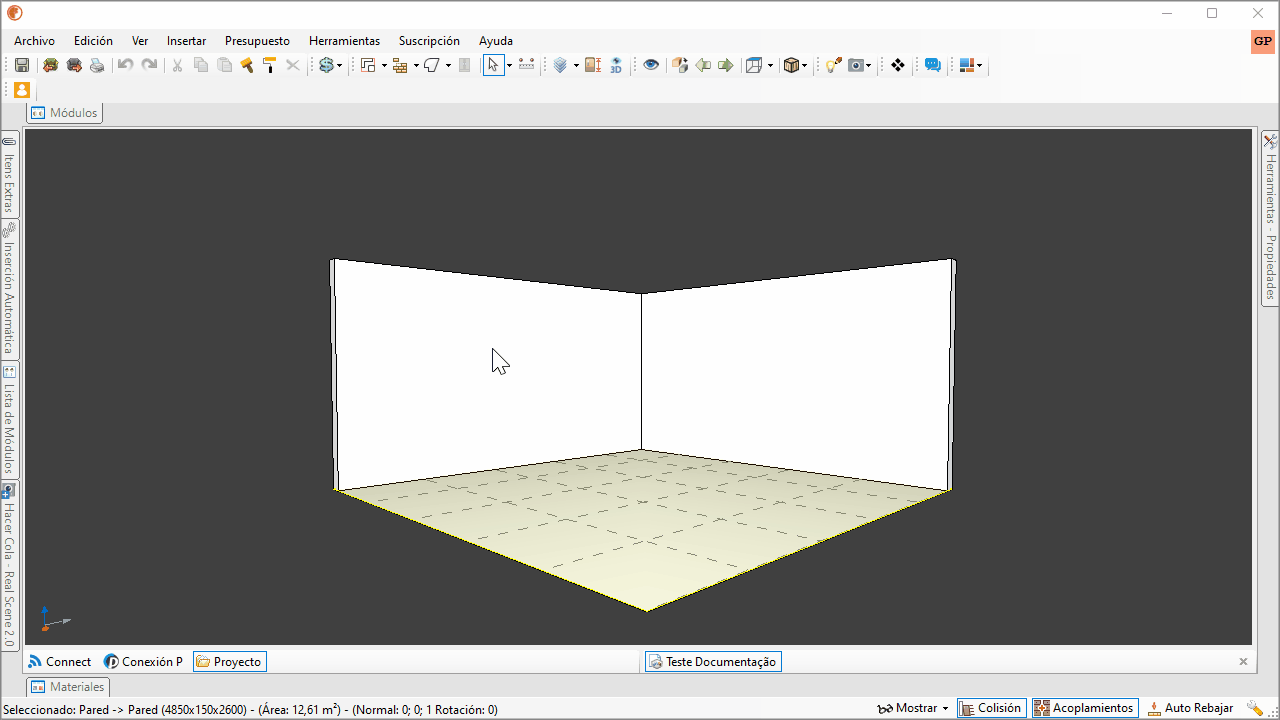Click the light bulb lighting icon
1280x720 pixels.
coord(832,65)
